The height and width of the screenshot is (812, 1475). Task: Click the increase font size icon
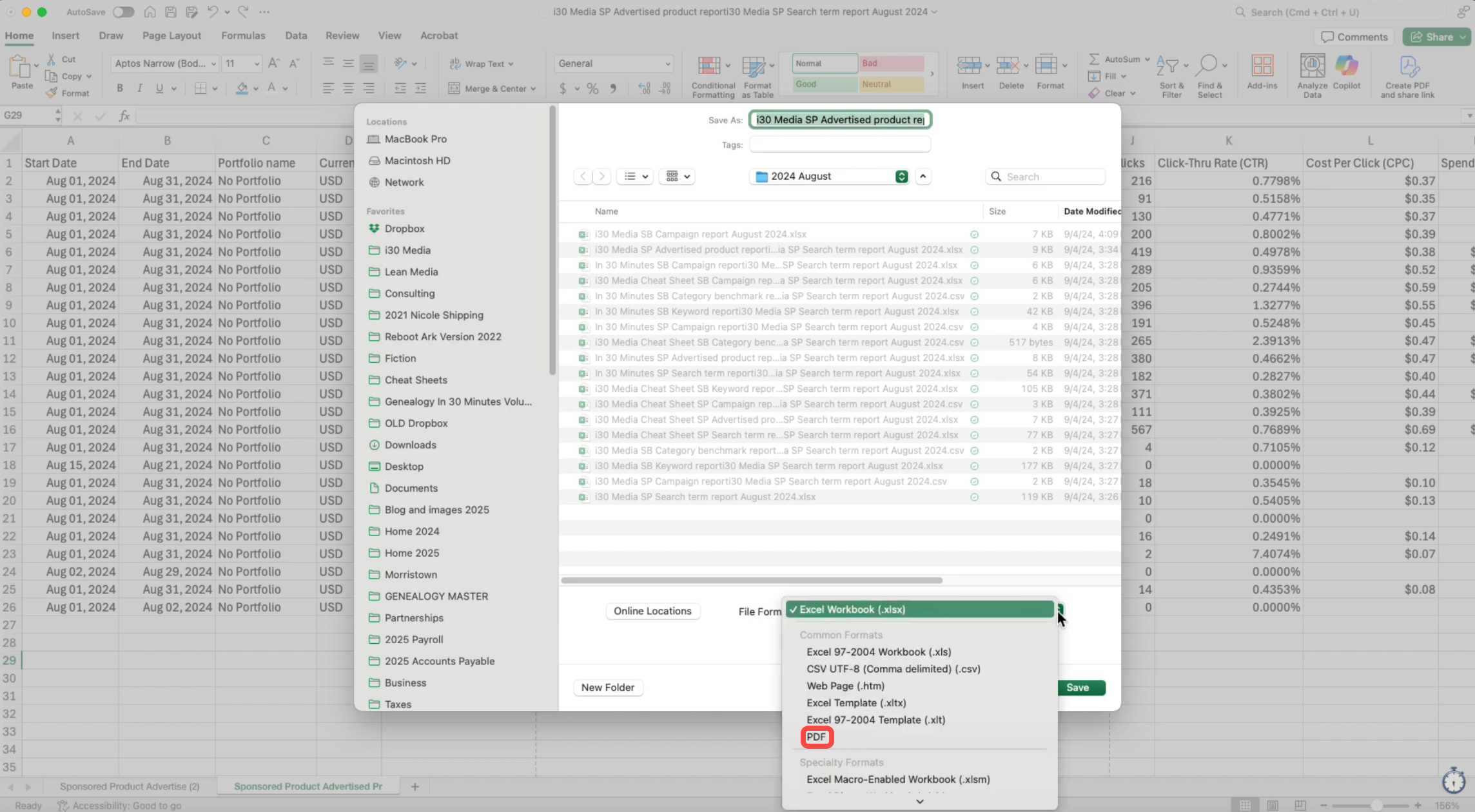point(274,63)
